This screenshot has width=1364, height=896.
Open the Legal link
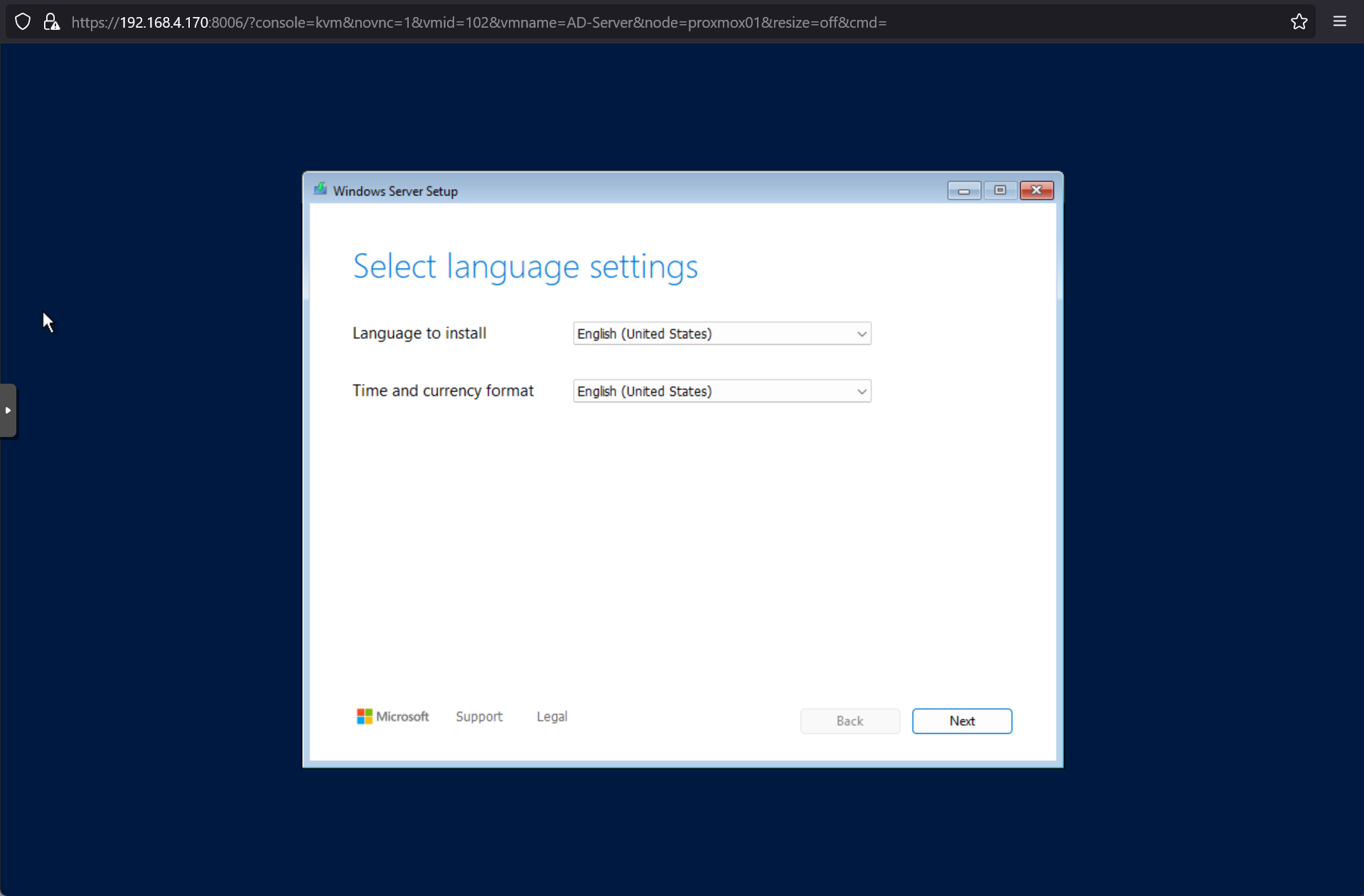click(x=552, y=716)
